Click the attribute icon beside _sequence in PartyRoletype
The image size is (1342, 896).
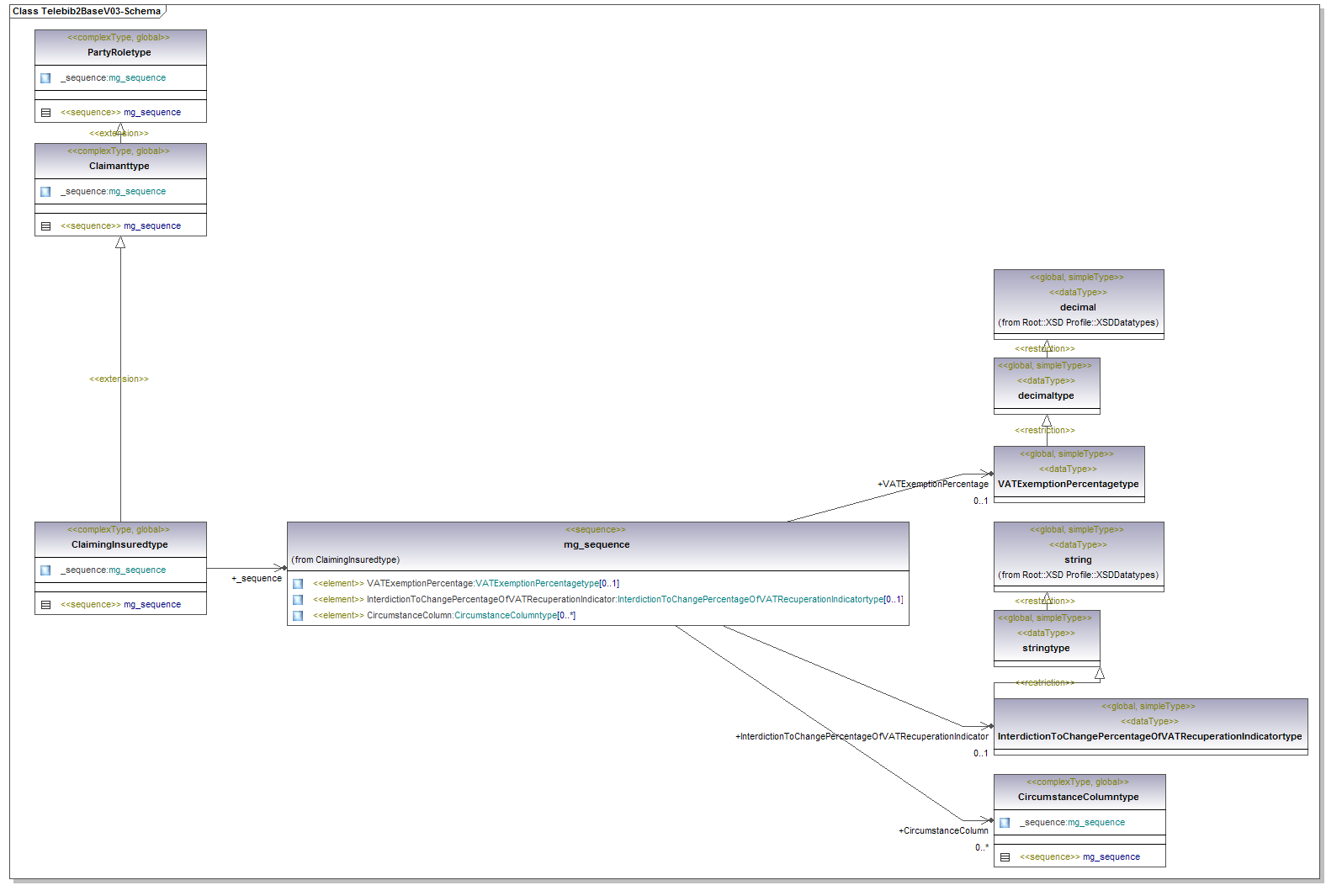45,78
